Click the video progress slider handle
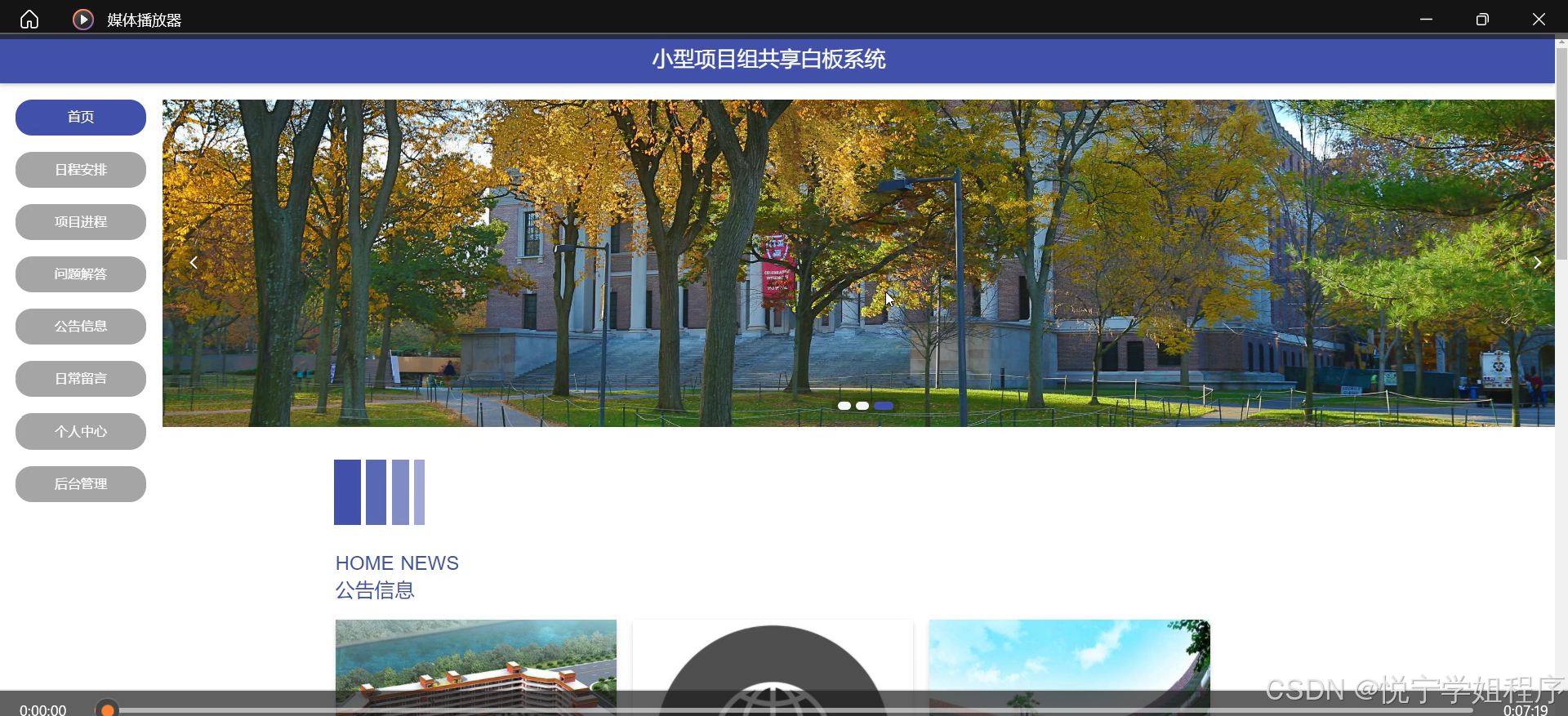 pos(107,709)
